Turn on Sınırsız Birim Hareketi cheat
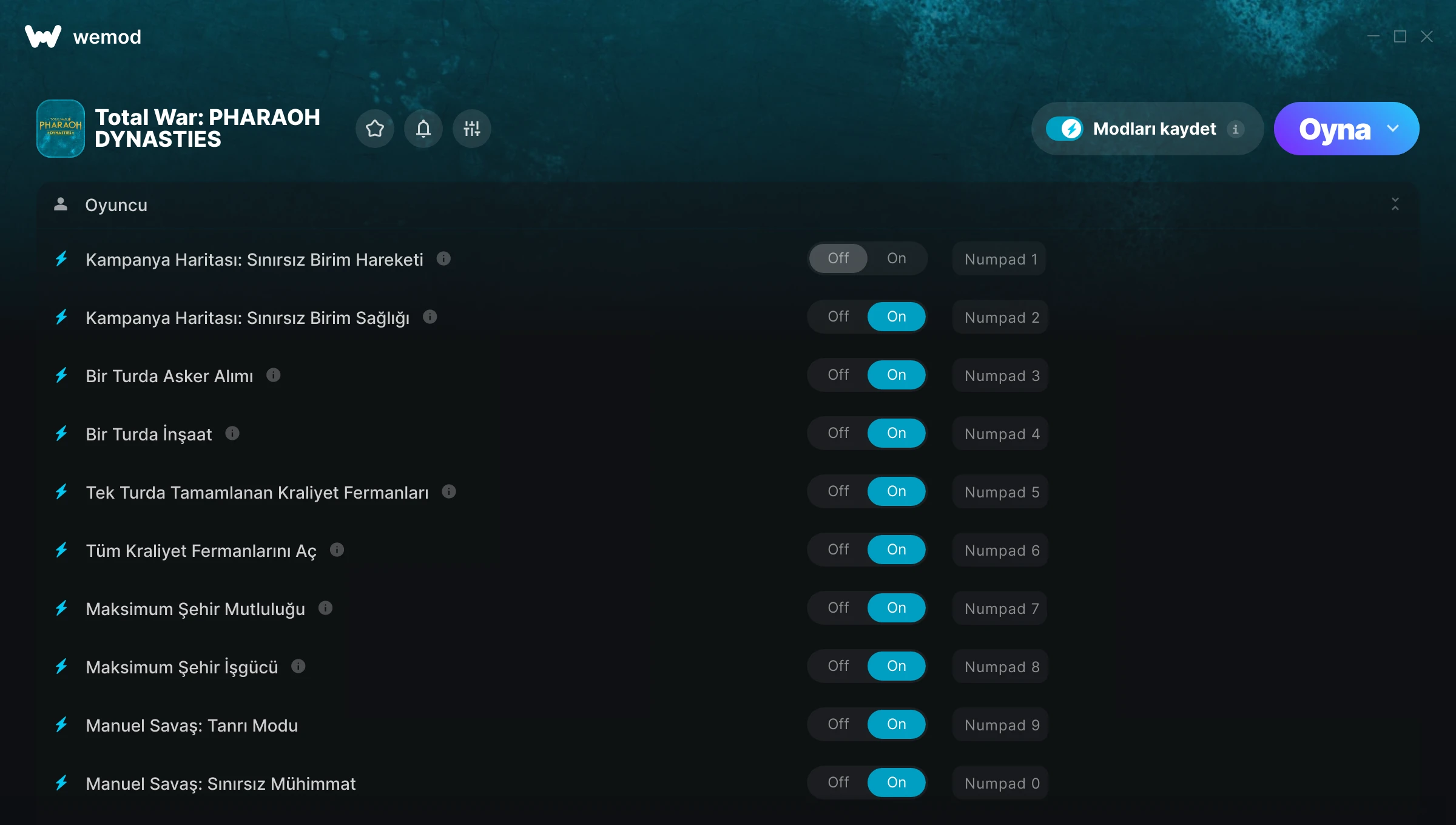Image resolution: width=1456 pixels, height=825 pixels. point(896,258)
